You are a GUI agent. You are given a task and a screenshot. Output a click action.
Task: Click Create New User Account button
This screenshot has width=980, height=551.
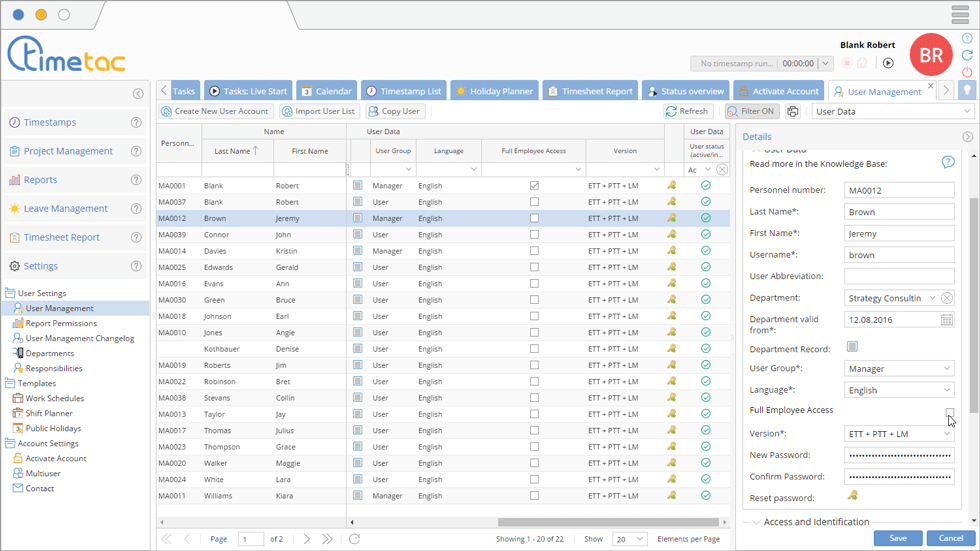click(x=215, y=112)
